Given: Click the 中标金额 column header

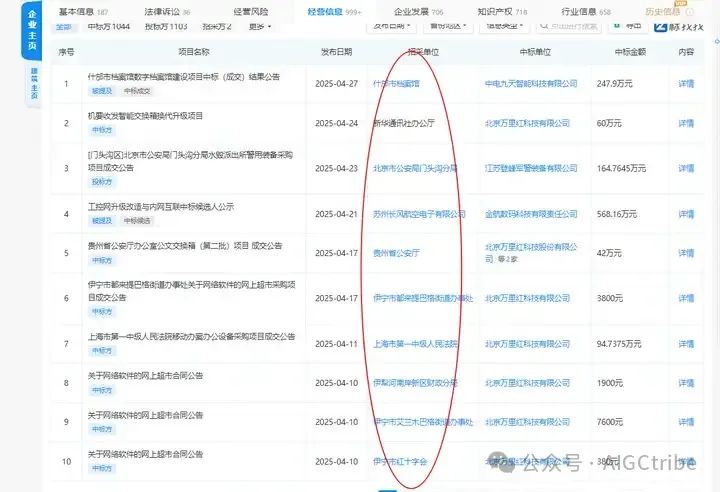Looking at the screenshot, I should coord(630,52).
